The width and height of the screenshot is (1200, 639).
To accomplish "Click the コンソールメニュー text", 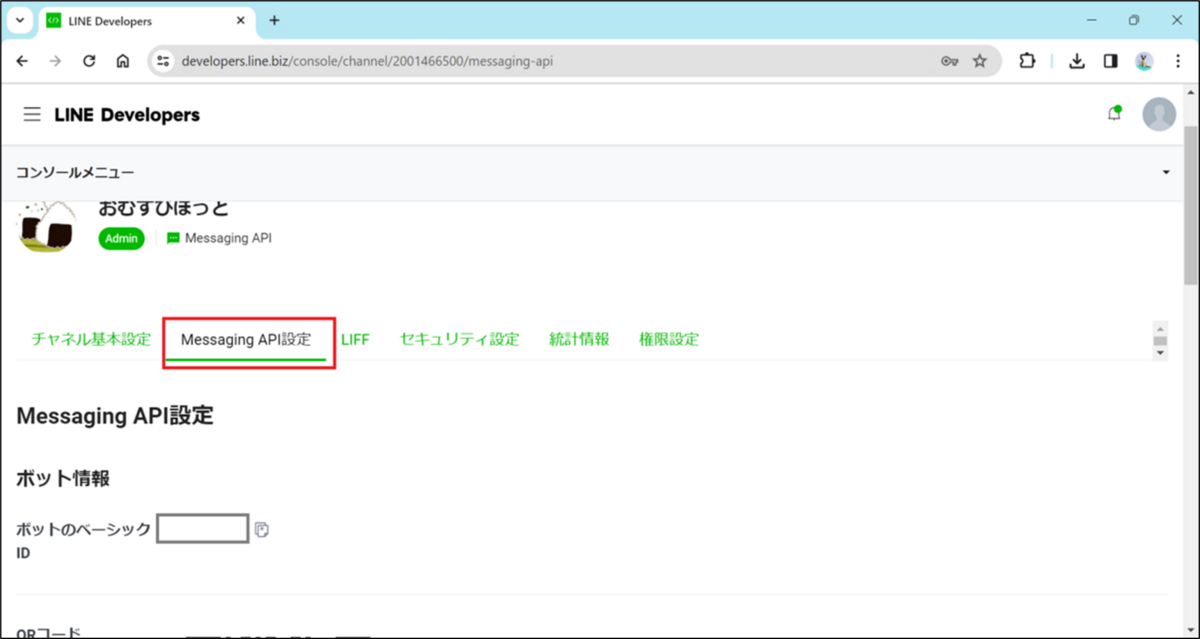I will tap(75, 173).
